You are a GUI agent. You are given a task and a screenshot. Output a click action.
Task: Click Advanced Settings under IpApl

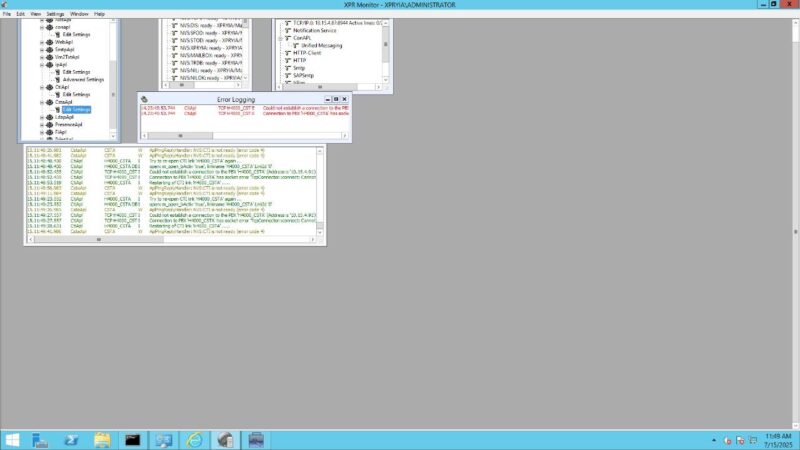pos(83,79)
